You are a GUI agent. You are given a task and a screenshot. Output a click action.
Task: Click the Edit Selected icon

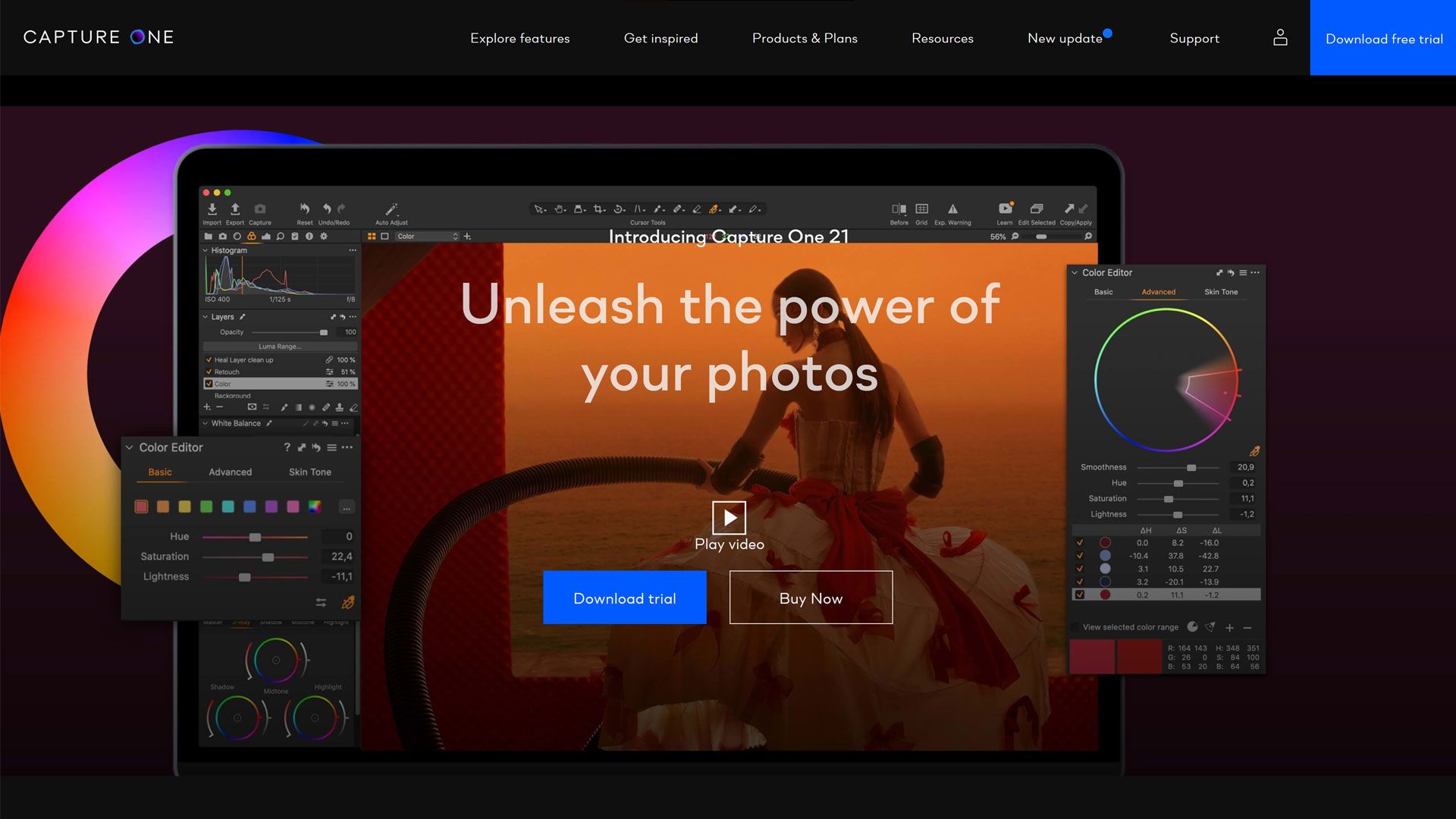[1036, 209]
